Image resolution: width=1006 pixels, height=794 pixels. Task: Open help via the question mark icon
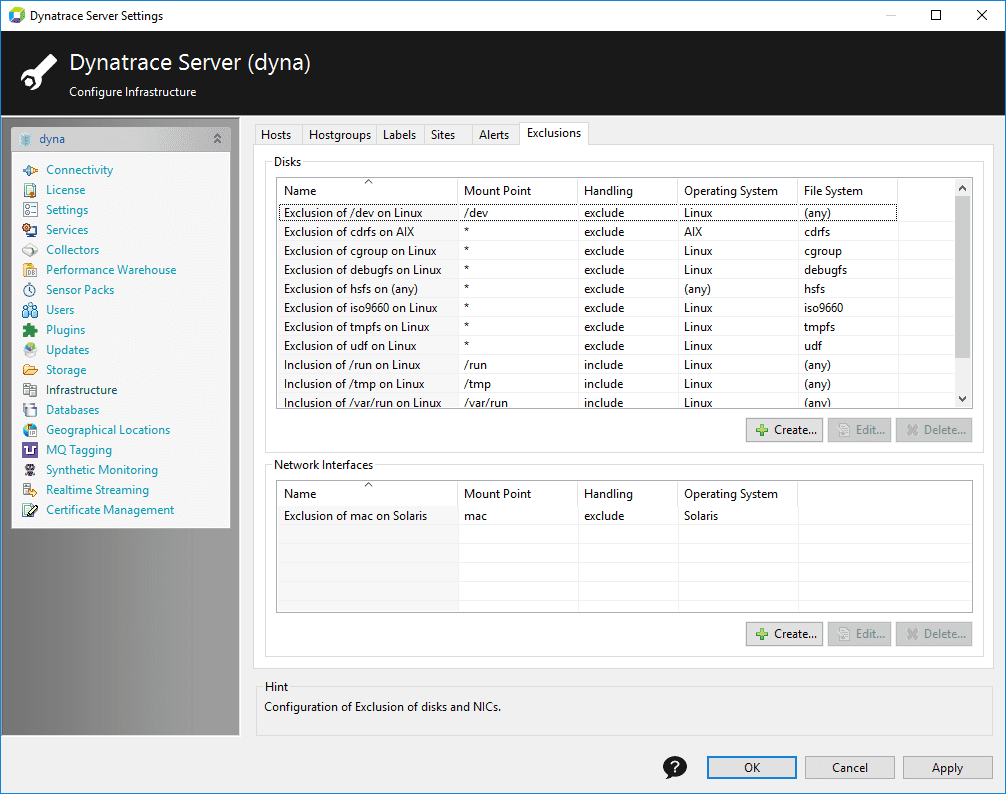point(675,767)
